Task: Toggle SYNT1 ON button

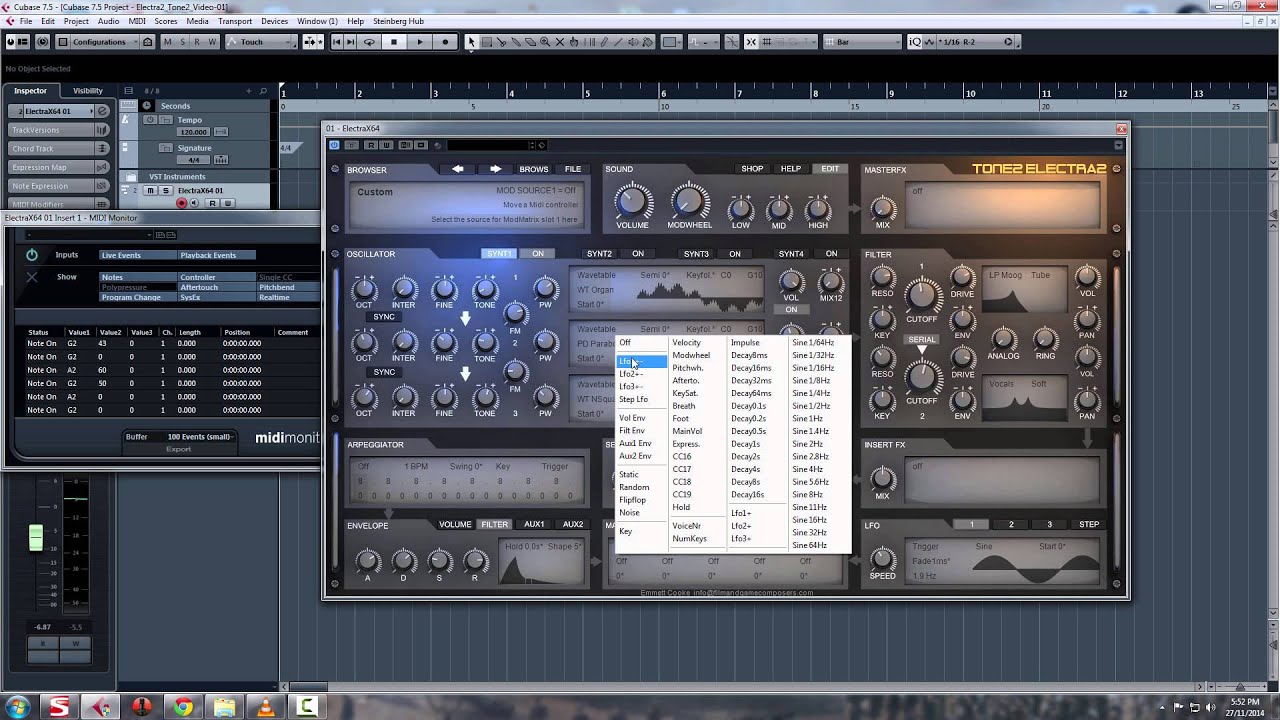Action: click(x=538, y=254)
